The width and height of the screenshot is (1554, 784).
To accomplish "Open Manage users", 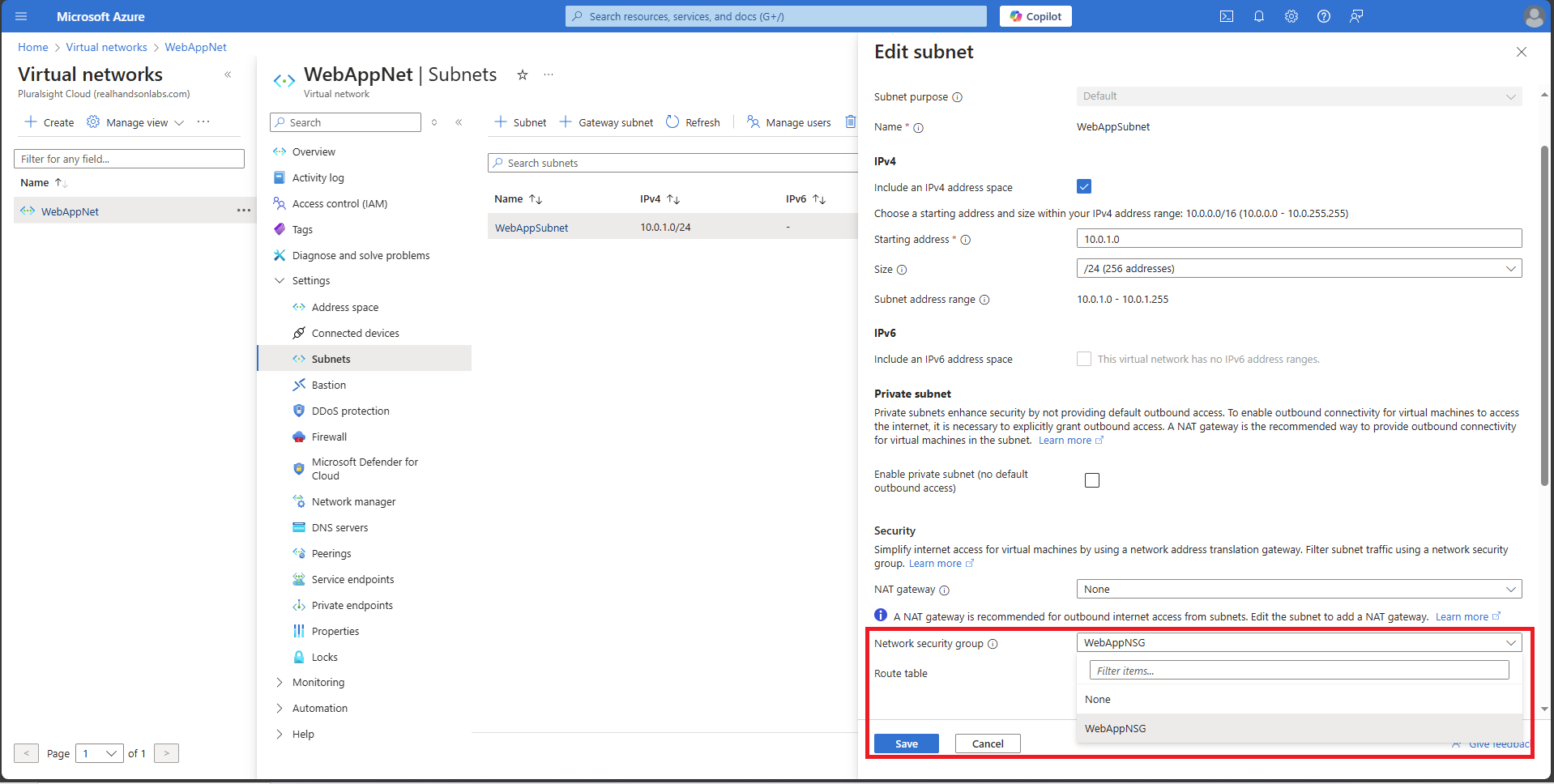I will [x=789, y=122].
